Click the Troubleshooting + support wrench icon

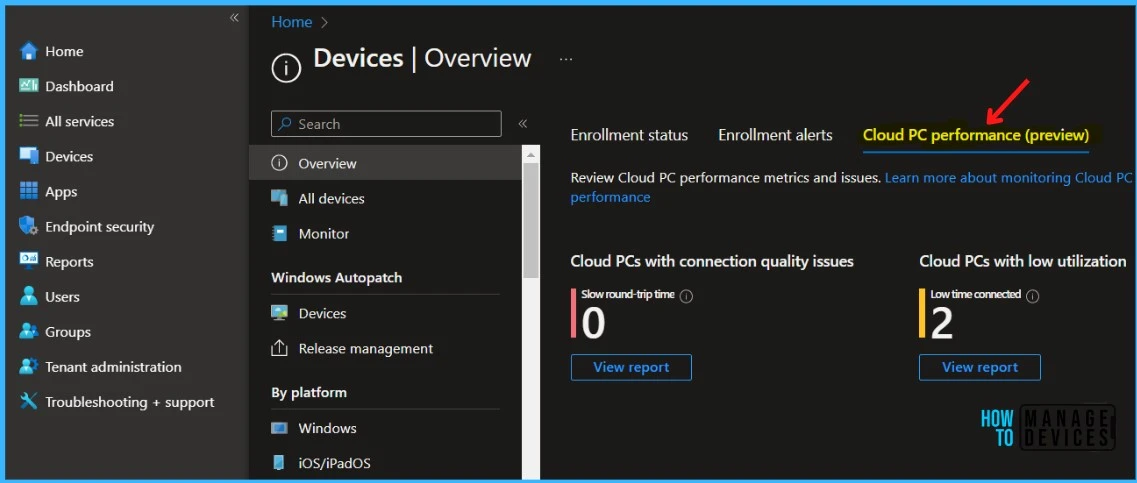(x=28, y=401)
